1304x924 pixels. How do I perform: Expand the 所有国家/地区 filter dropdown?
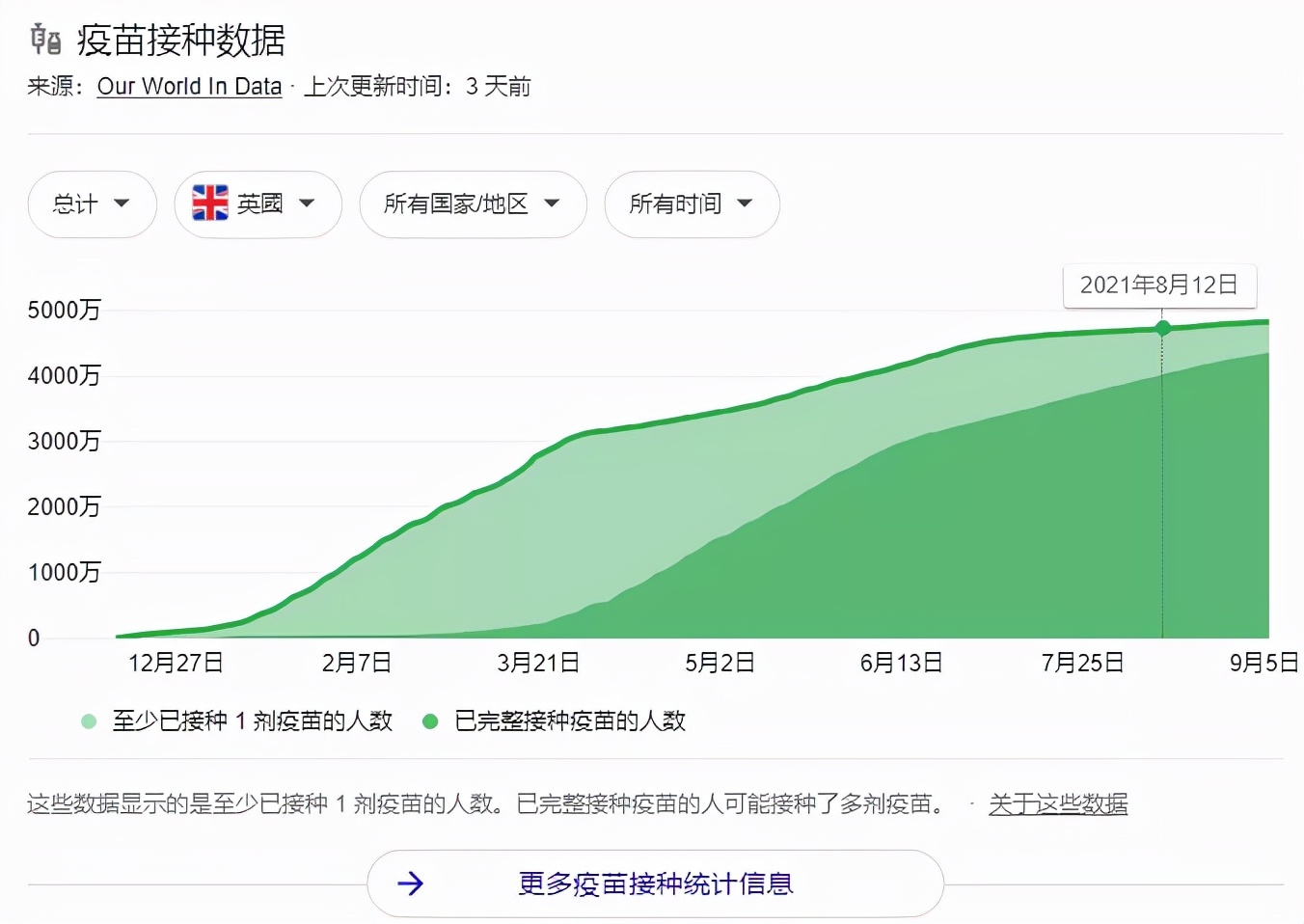point(473,204)
